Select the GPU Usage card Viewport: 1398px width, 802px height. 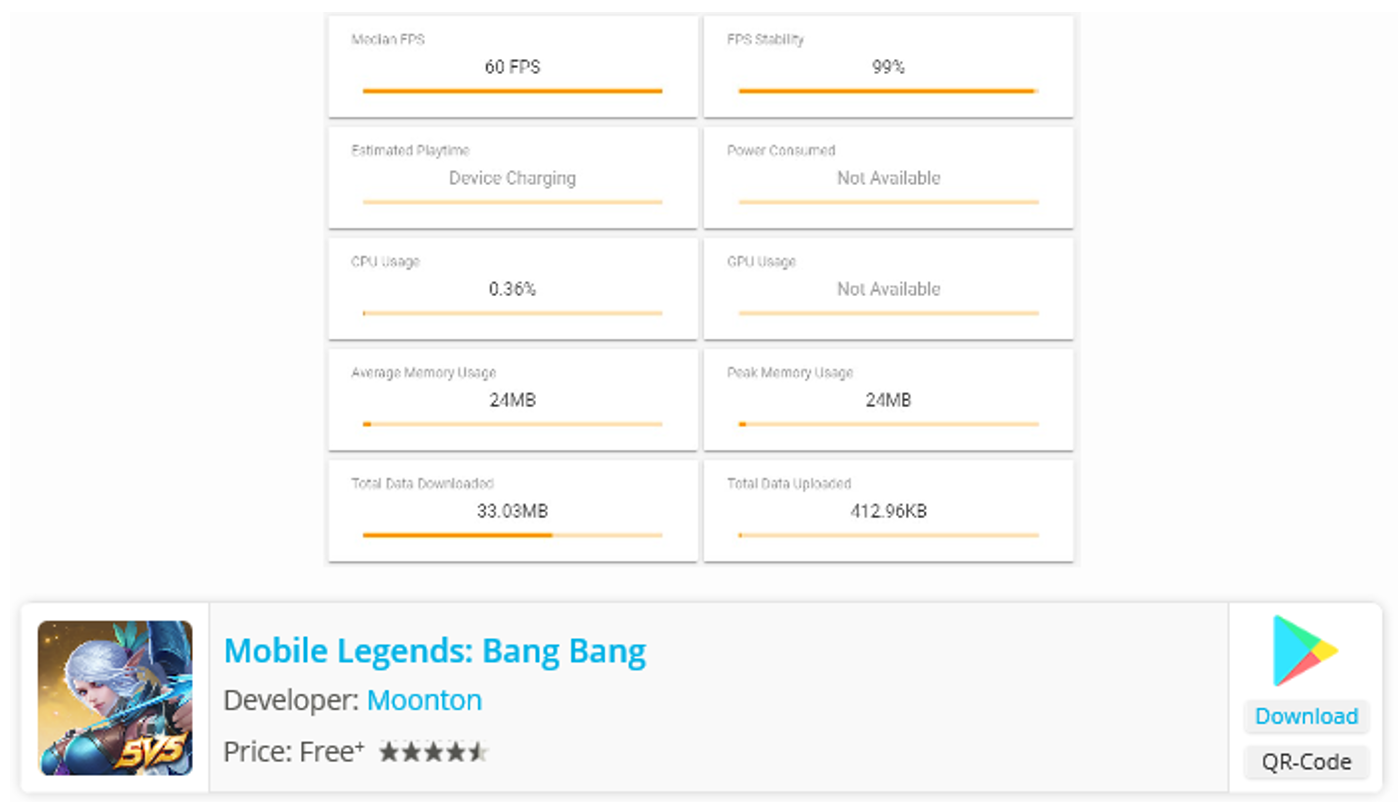888,287
